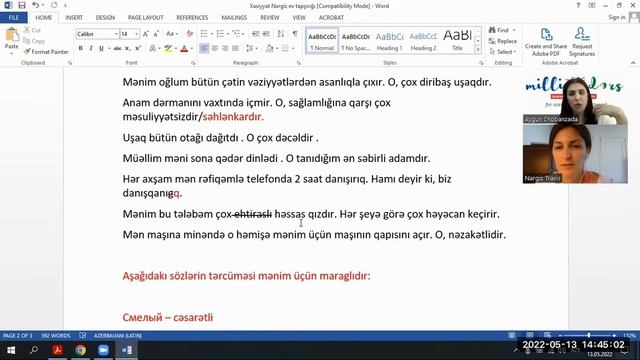
Task: Apply superscript formatting
Action: coord(138,49)
